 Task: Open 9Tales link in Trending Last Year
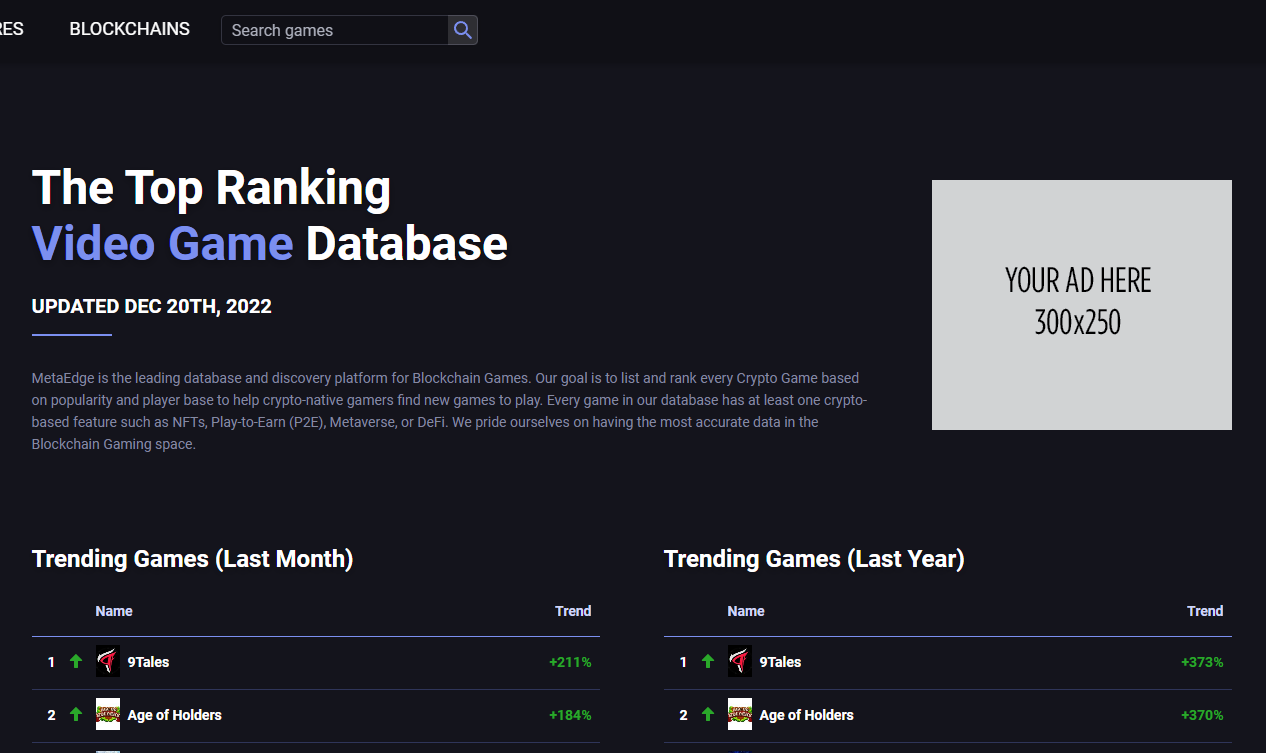[x=780, y=662]
